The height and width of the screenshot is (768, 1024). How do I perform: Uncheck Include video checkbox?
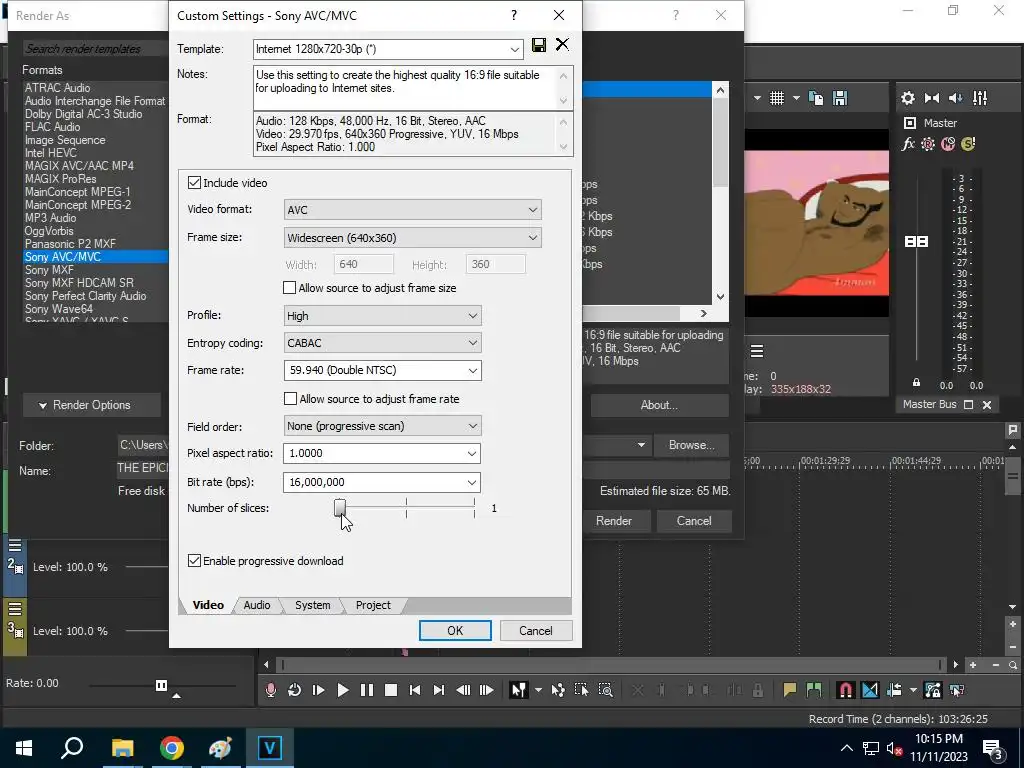point(194,182)
